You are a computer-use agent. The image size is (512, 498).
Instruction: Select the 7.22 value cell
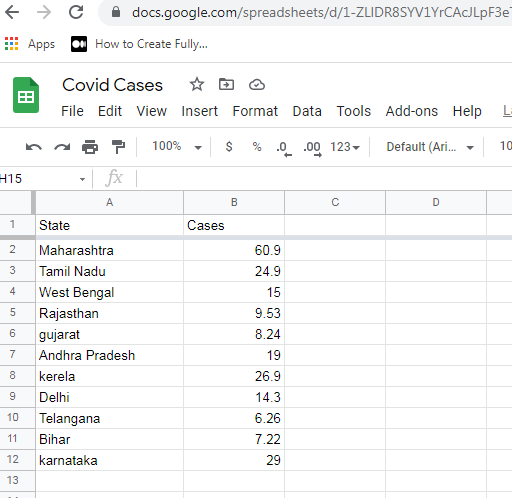point(234,439)
